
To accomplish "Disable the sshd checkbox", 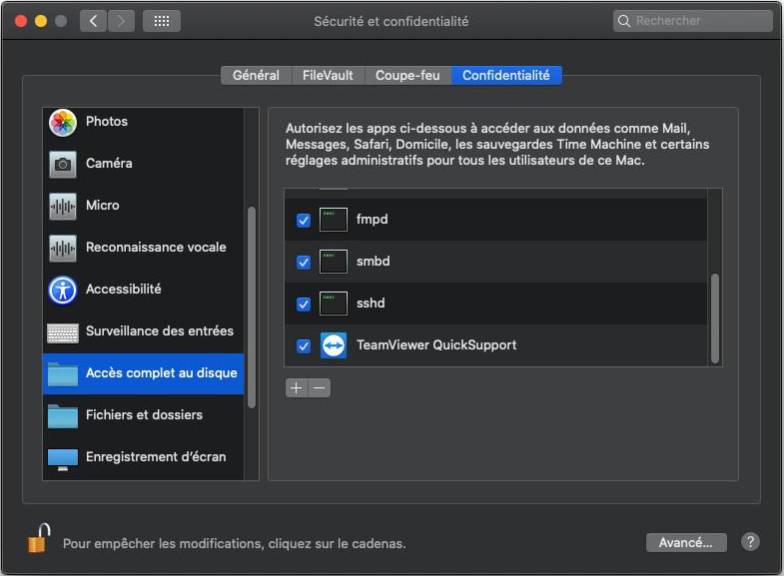I will coord(303,304).
